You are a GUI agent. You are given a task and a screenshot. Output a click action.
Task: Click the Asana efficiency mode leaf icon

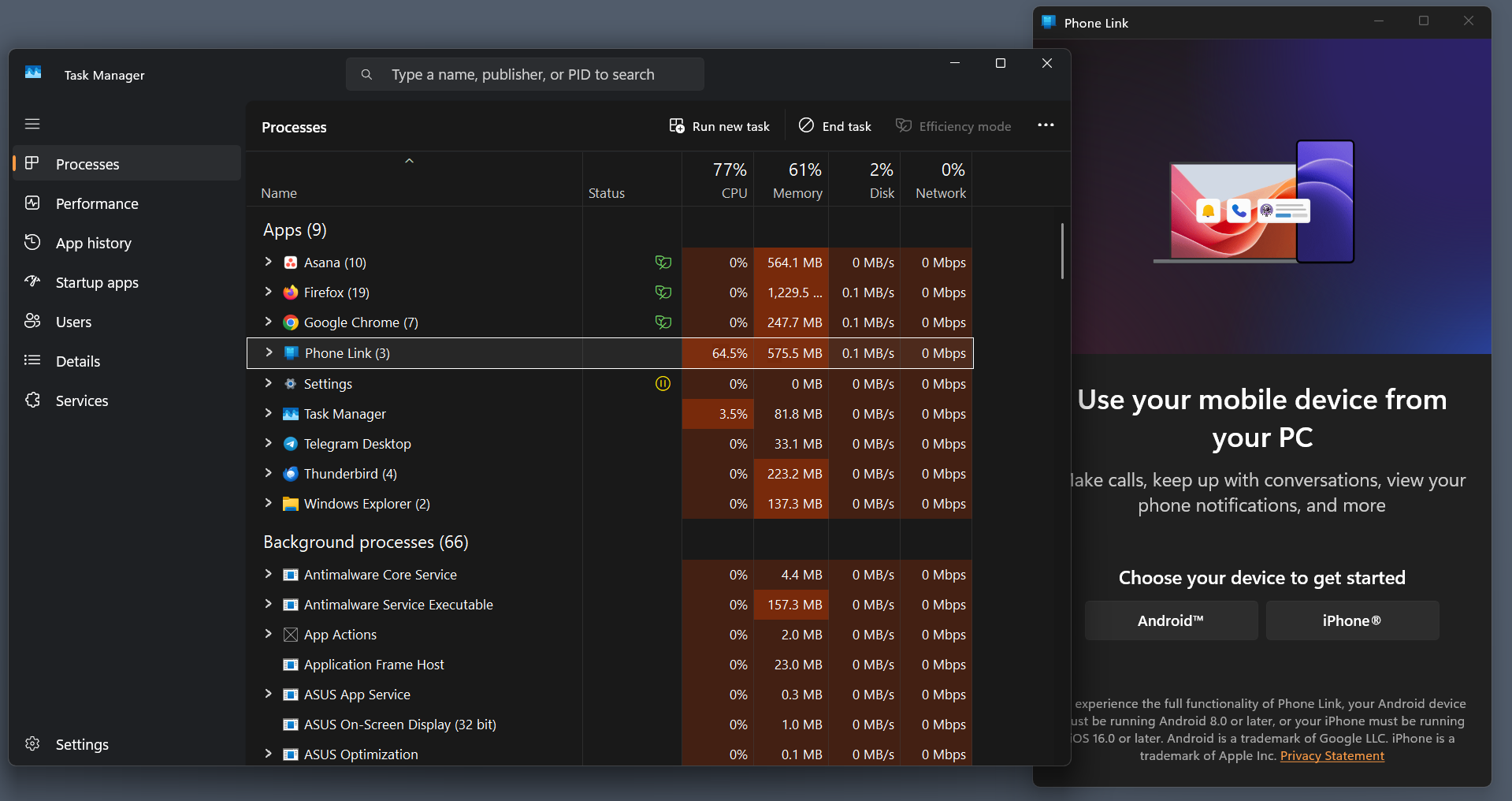pos(663,263)
